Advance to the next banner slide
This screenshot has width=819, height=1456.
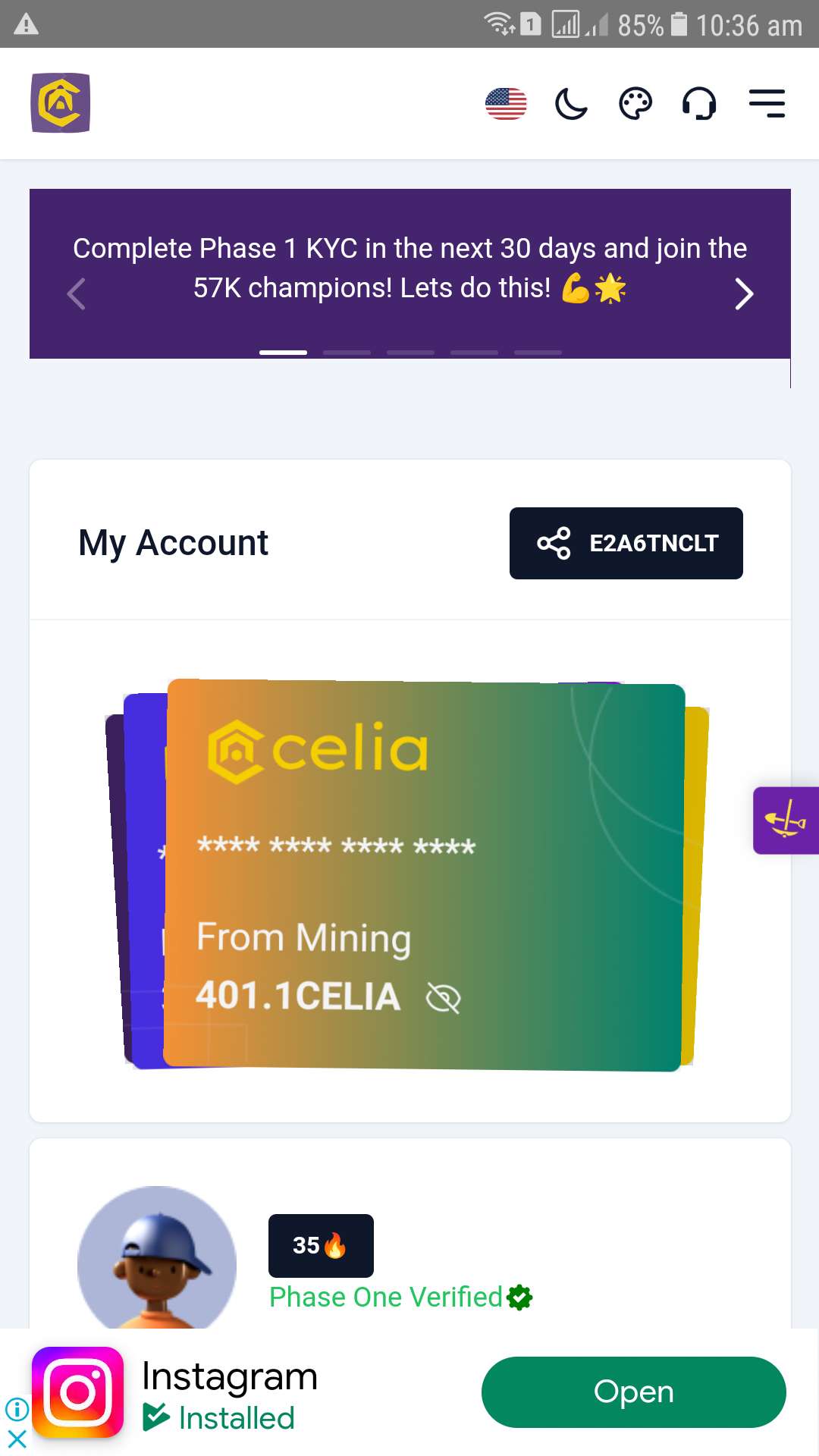click(x=744, y=294)
